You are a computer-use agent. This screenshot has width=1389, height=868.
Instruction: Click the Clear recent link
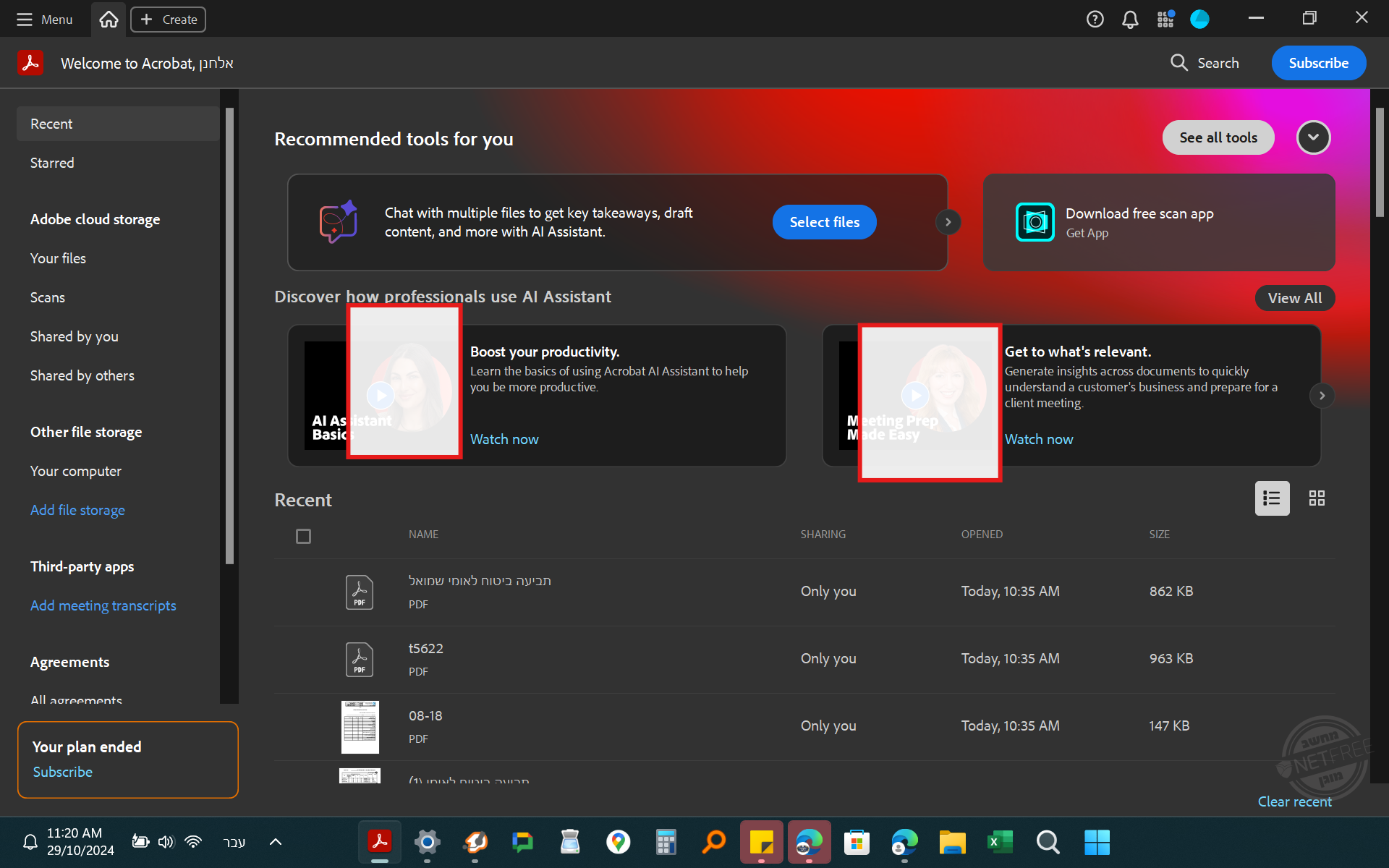tap(1294, 801)
